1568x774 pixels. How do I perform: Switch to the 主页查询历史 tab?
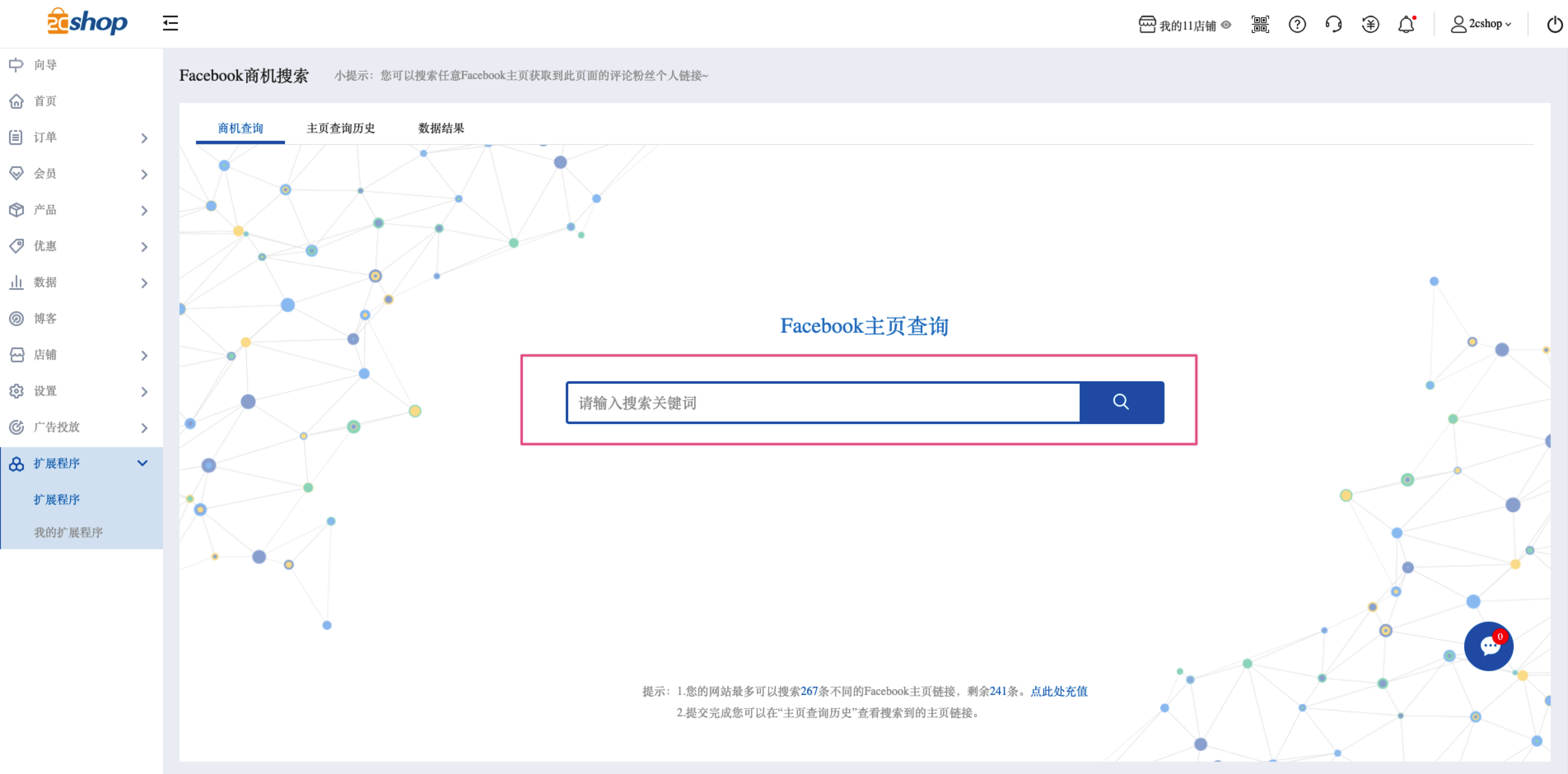pos(341,128)
